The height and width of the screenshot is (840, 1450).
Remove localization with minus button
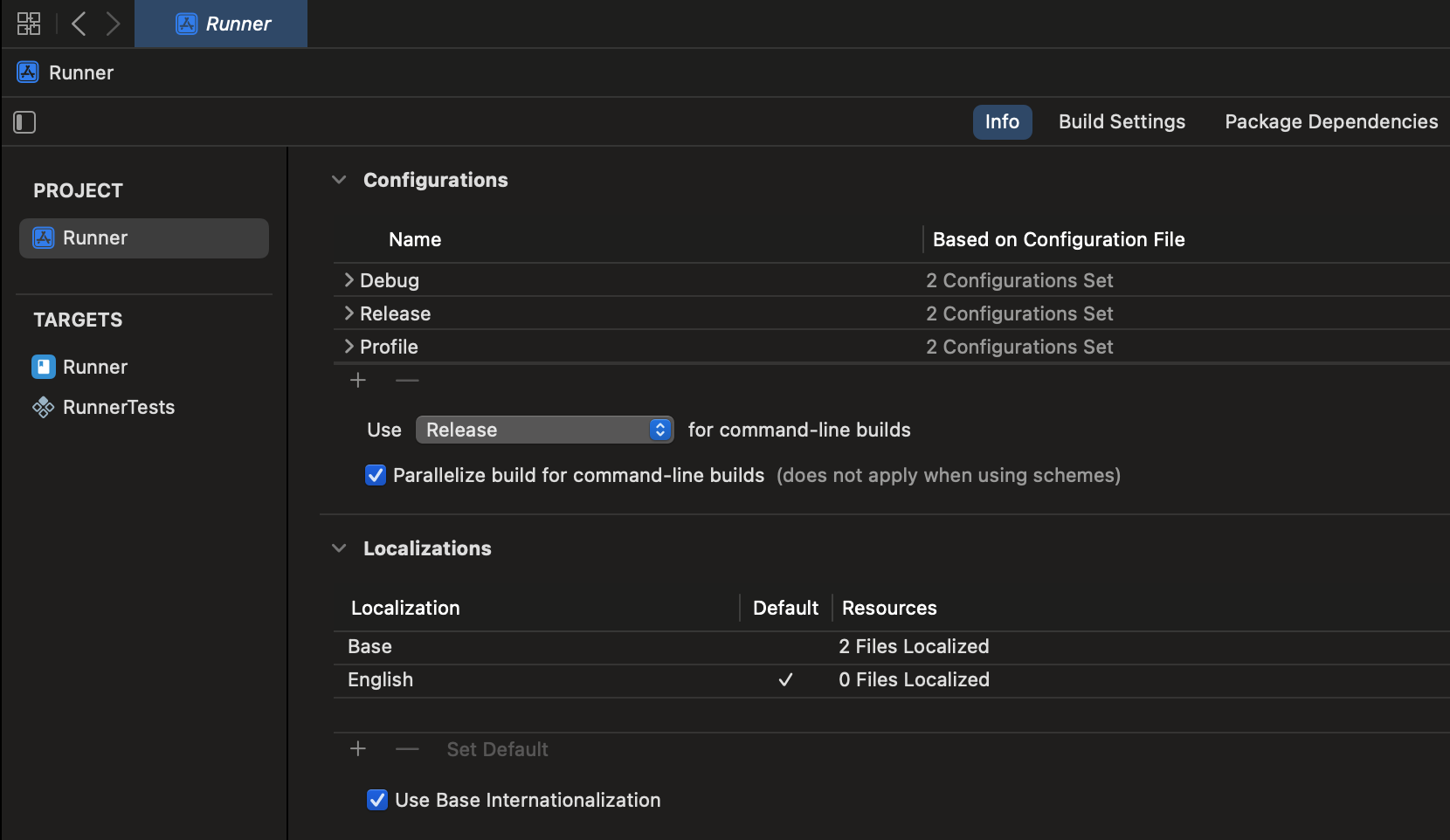pos(407,749)
